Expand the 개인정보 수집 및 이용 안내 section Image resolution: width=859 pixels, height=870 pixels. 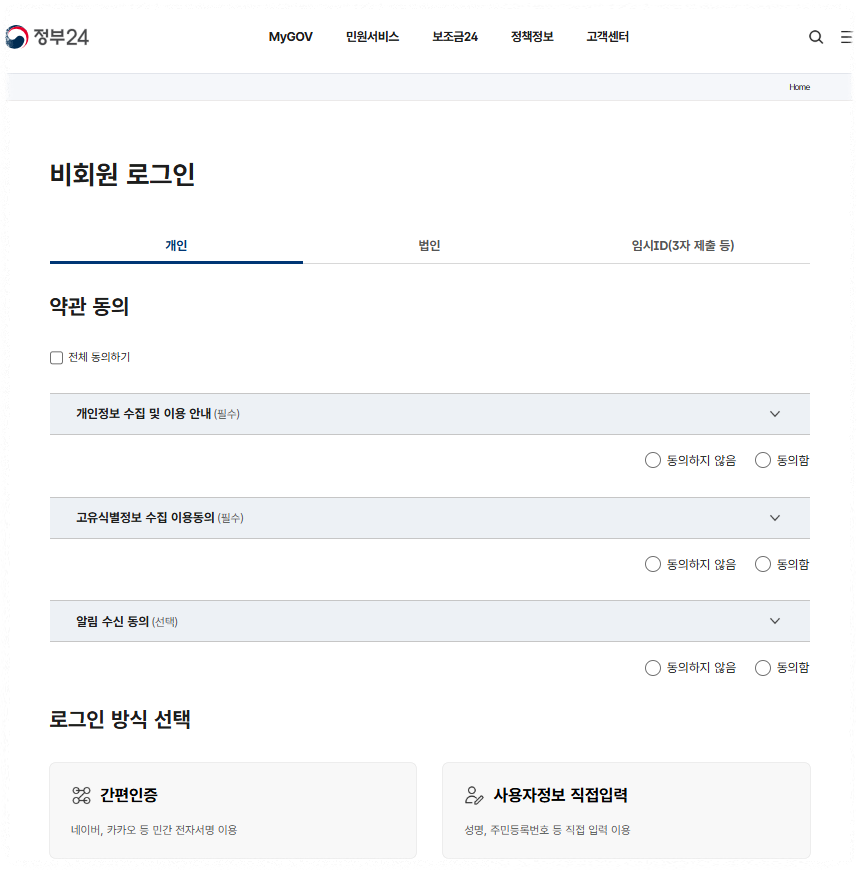(774, 413)
